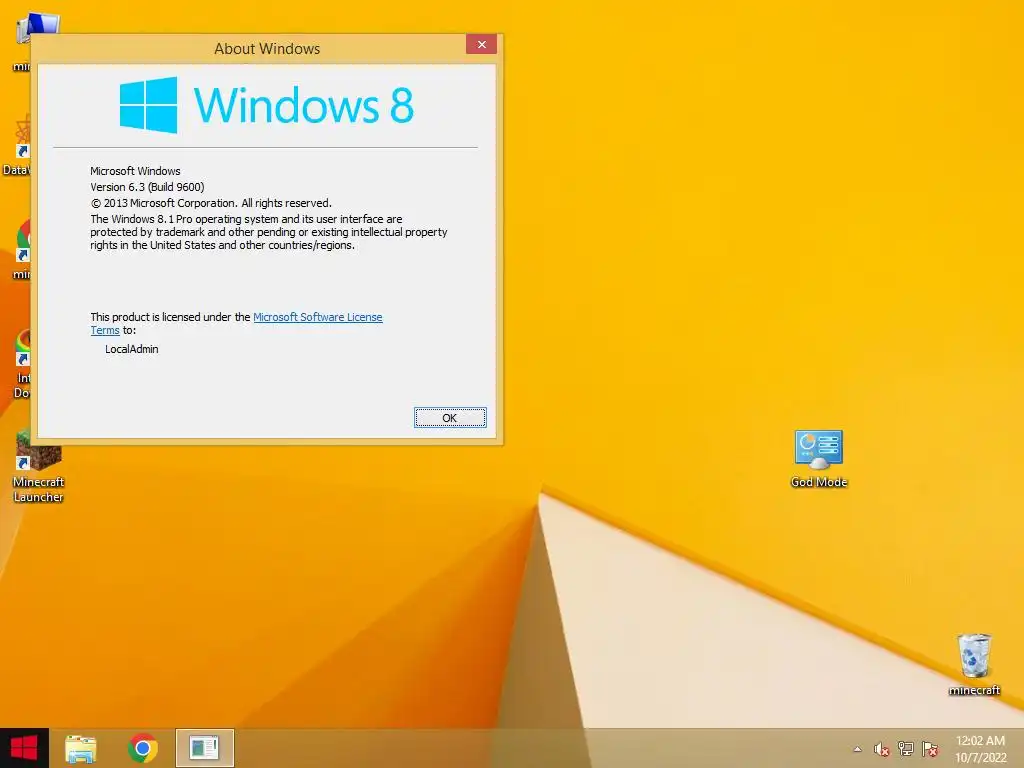Open the network tray icon
The image size is (1024, 768).
pos(906,749)
